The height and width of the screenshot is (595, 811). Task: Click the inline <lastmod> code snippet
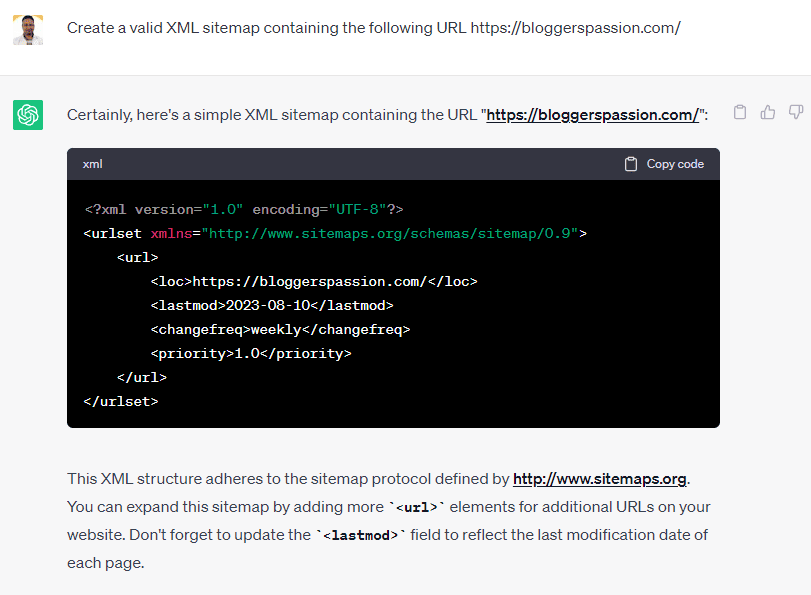[361, 536]
